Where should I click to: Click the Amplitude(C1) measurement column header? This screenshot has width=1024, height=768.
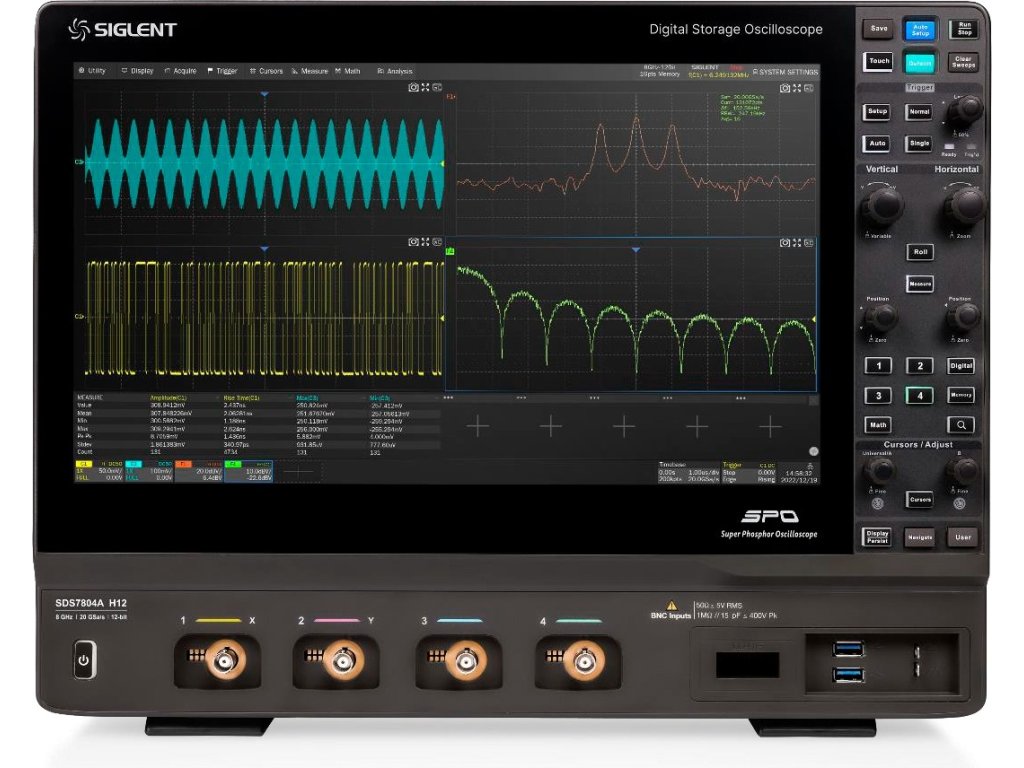pyautogui.click(x=168, y=398)
